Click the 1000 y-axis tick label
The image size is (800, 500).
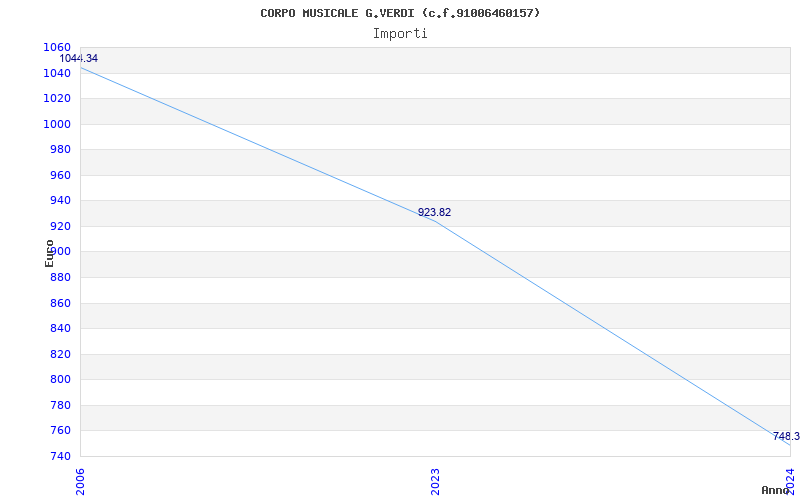pos(57,124)
